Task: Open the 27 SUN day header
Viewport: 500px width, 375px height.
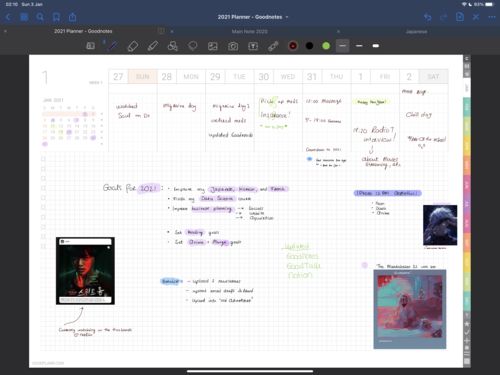Action: point(133,77)
